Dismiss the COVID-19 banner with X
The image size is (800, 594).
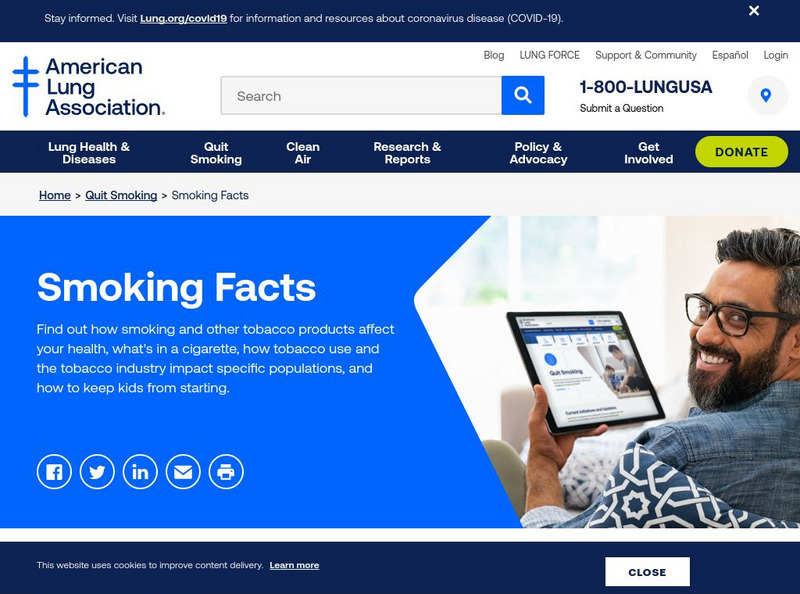click(754, 11)
